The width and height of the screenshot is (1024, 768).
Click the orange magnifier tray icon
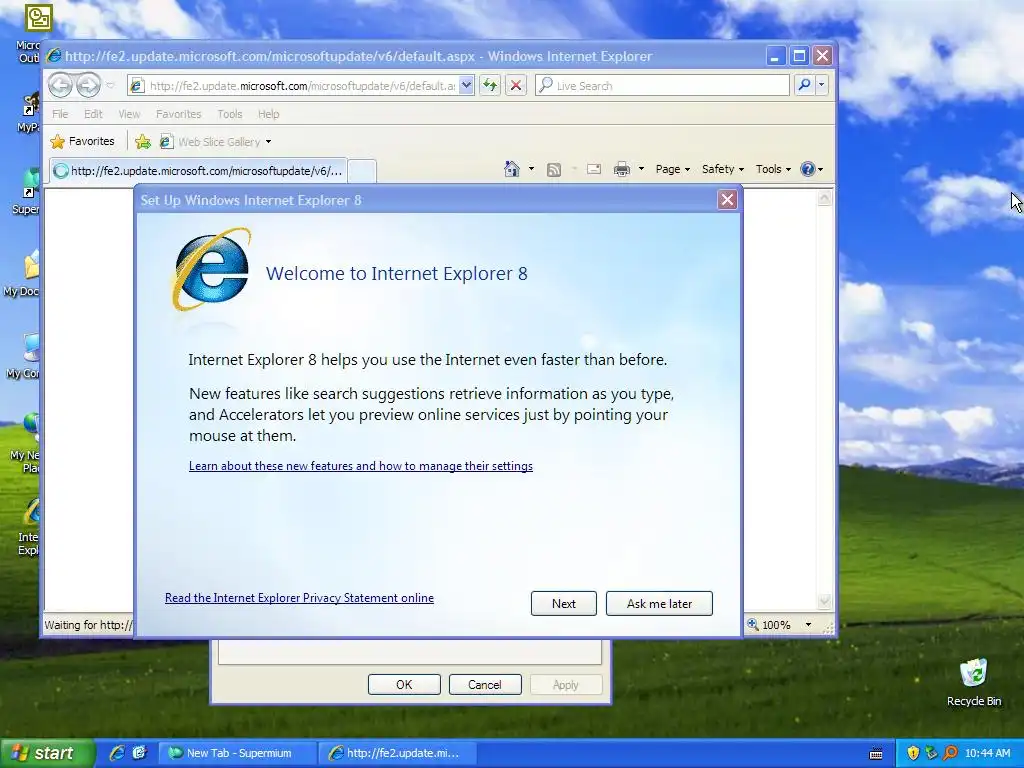pos(950,754)
